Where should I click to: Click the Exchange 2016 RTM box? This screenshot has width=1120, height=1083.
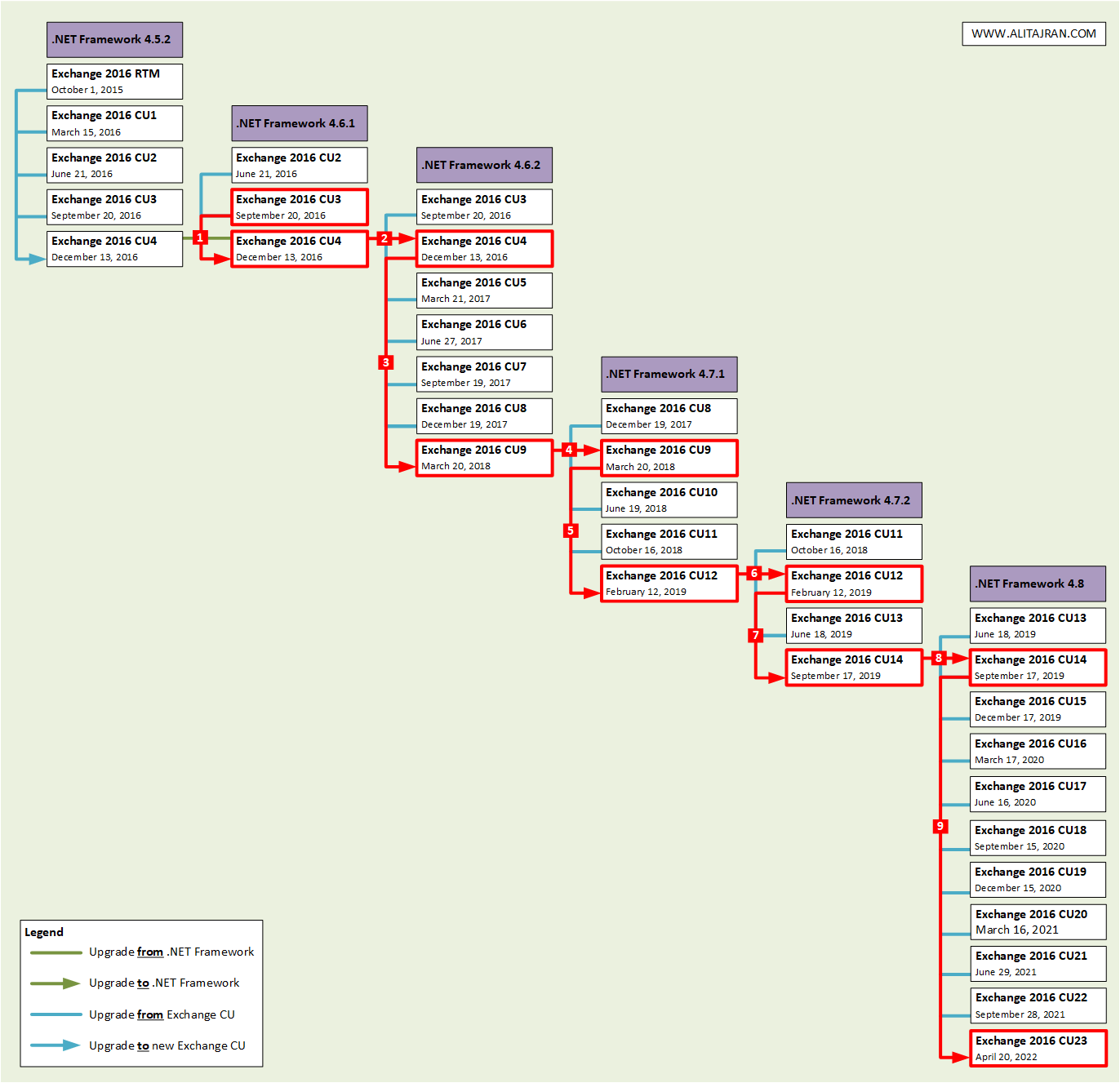click(x=114, y=82)
